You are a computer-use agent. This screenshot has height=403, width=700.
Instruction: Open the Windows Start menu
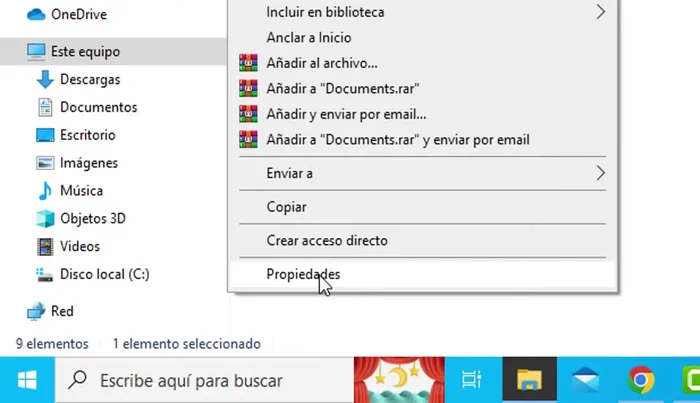[27, 380]
